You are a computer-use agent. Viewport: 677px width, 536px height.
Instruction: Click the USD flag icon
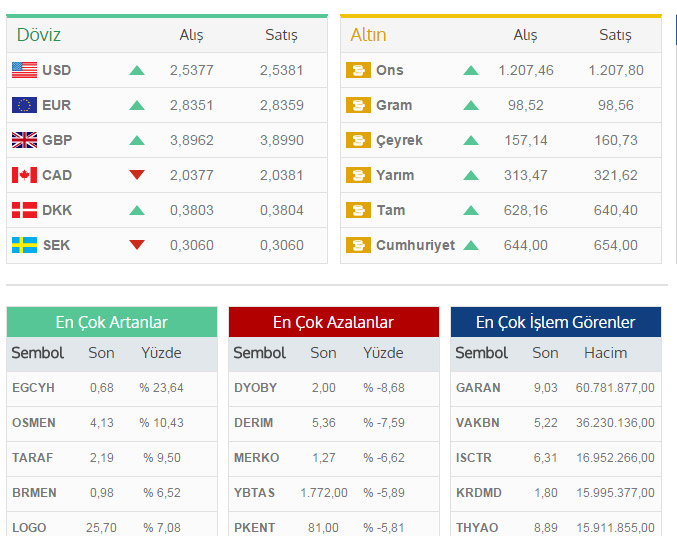[25, 70]
